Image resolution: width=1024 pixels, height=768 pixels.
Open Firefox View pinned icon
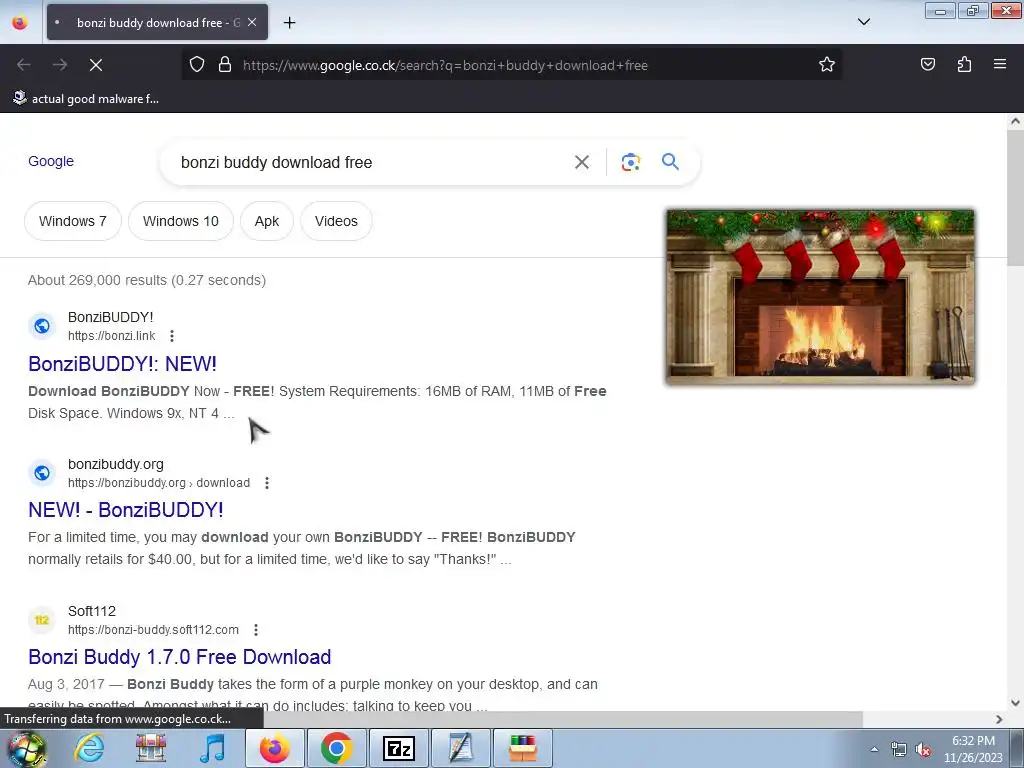[x=20, y=22]
